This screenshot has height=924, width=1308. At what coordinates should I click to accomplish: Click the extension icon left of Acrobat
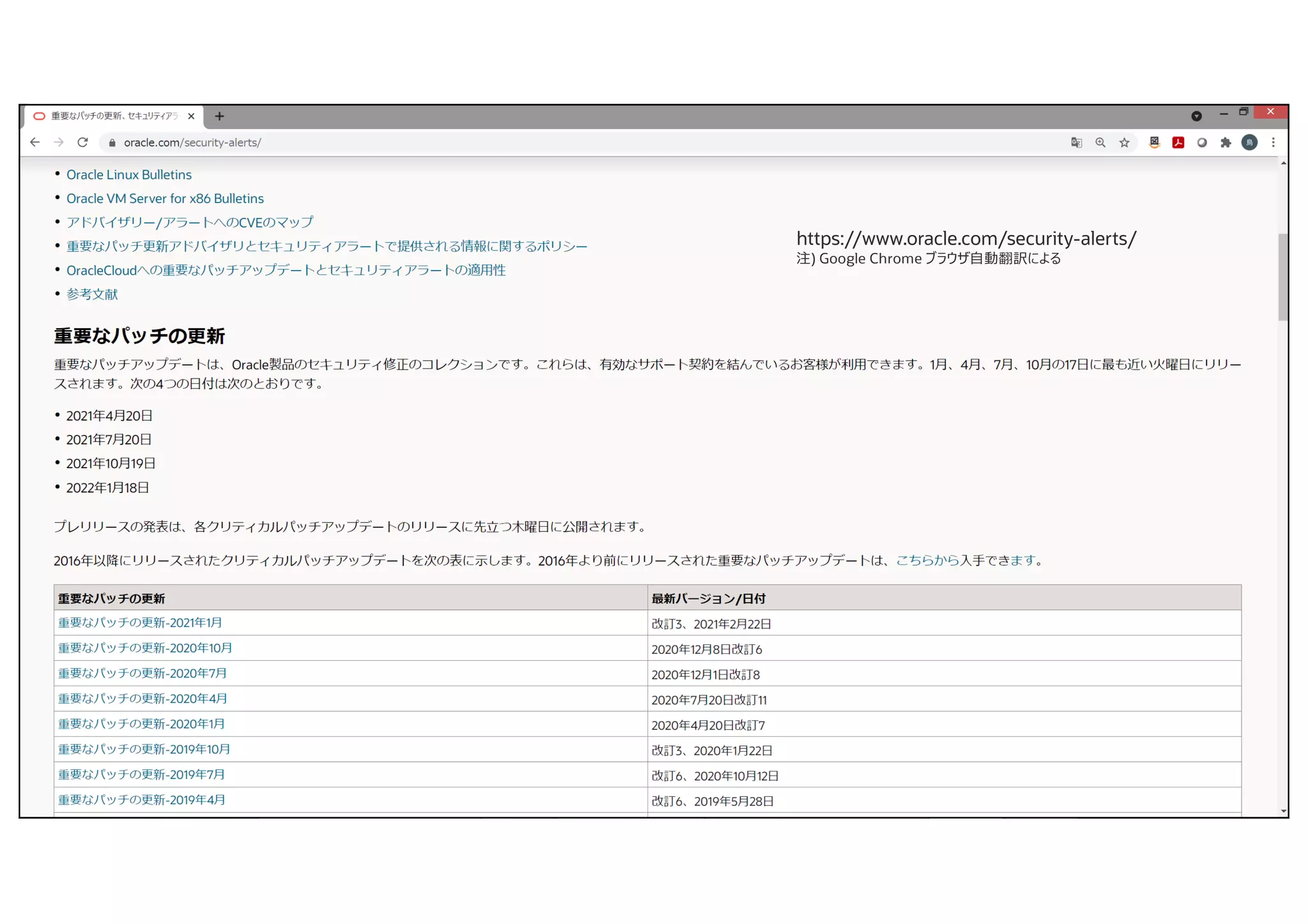point(1154,142)
